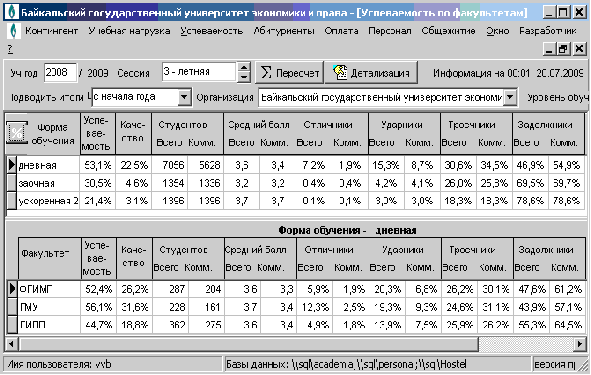The image size is (591, 375).
Task: Click the 21,4% cell in ускоренная row
Action: click(x=98, y=201)
